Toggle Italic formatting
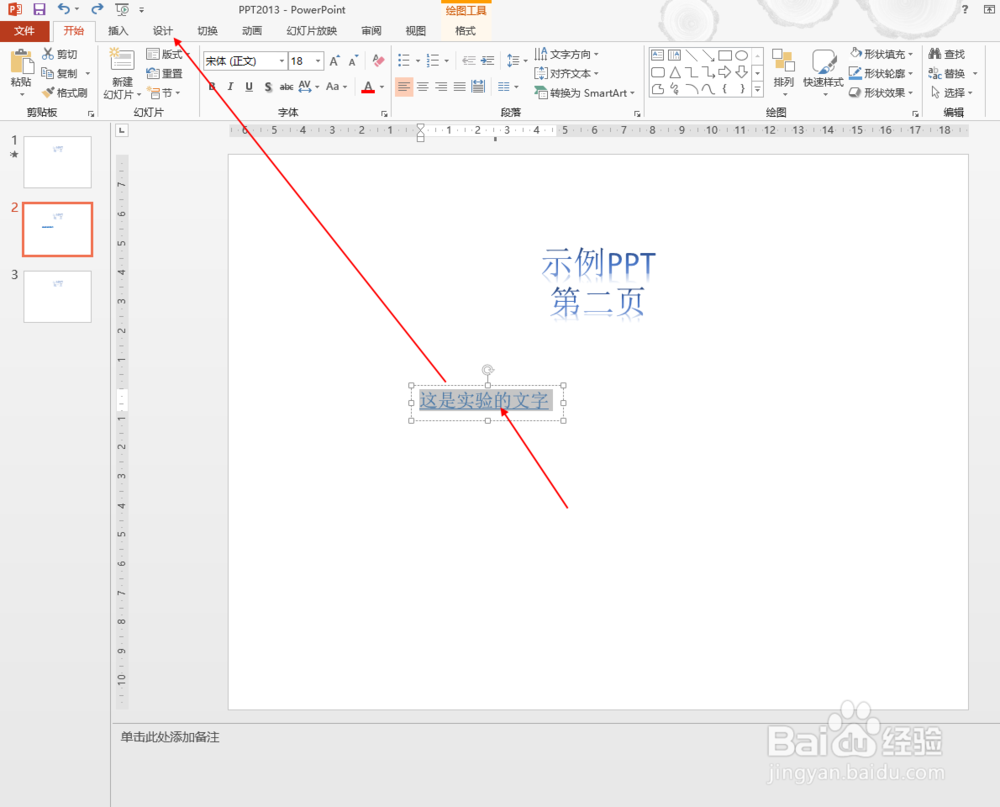 pyautogui.click(x=230, y=87)
